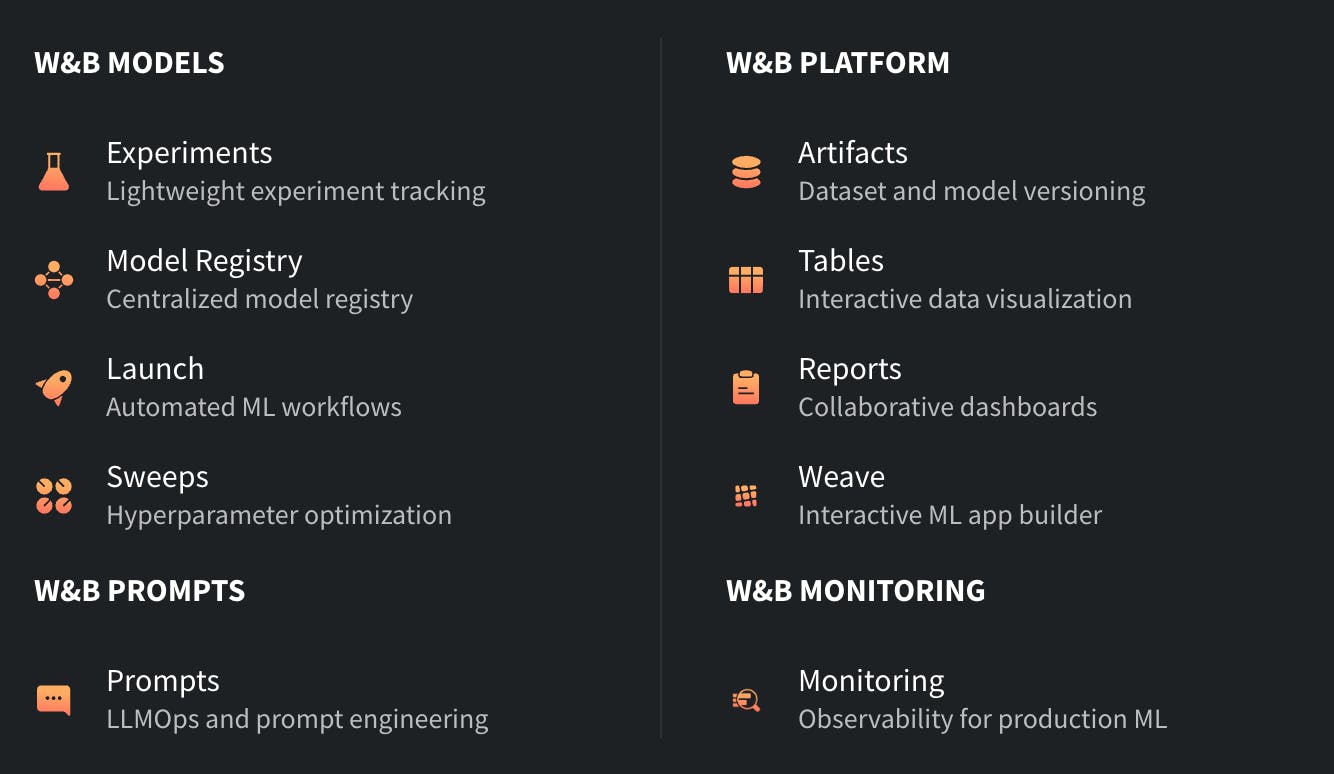Click the Monitoring magnifier icon
Screen dimensions: 1334x774
[746, 700]
